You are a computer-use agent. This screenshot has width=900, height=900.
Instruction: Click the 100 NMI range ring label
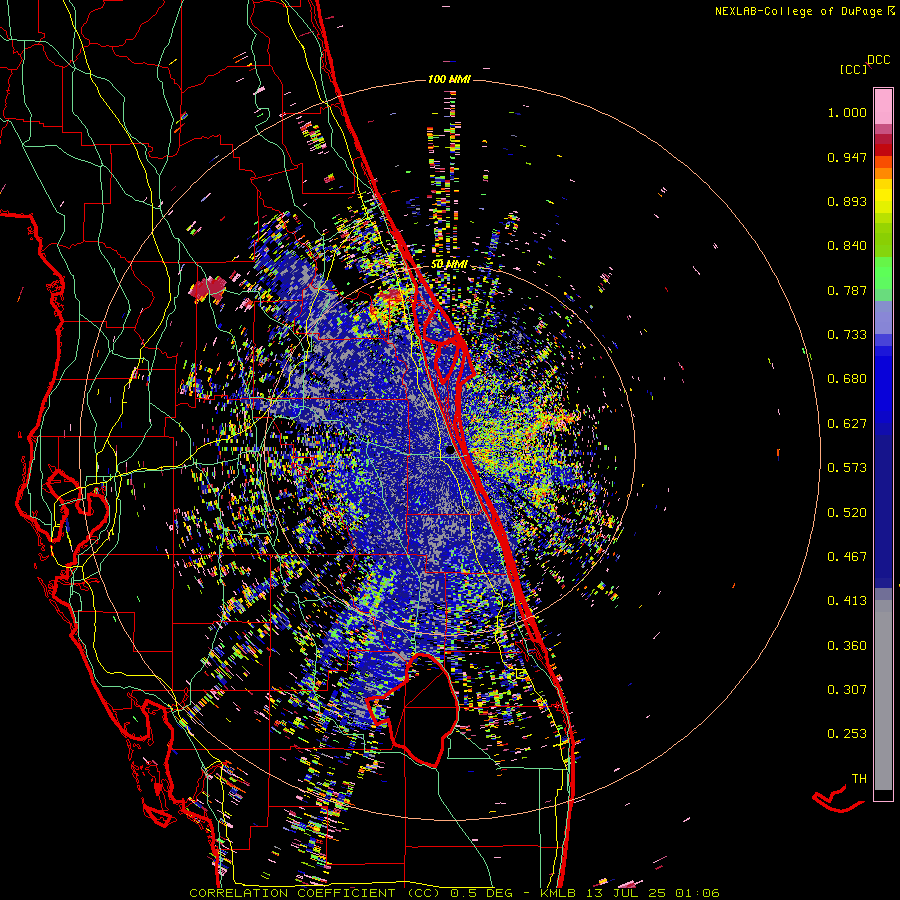pos(449,79)
